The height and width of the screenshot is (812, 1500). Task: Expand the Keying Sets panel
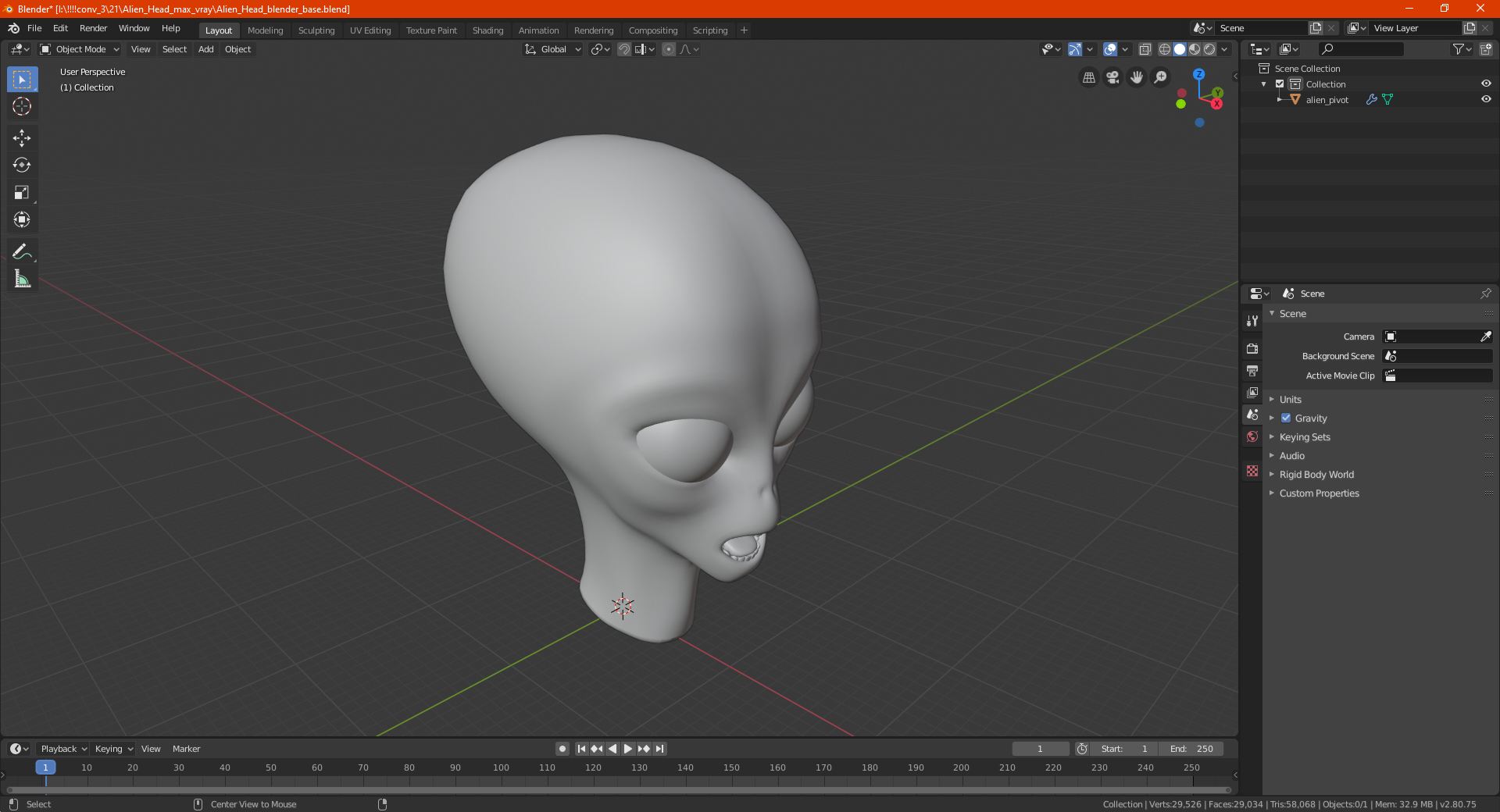(x=1305, y=436)
